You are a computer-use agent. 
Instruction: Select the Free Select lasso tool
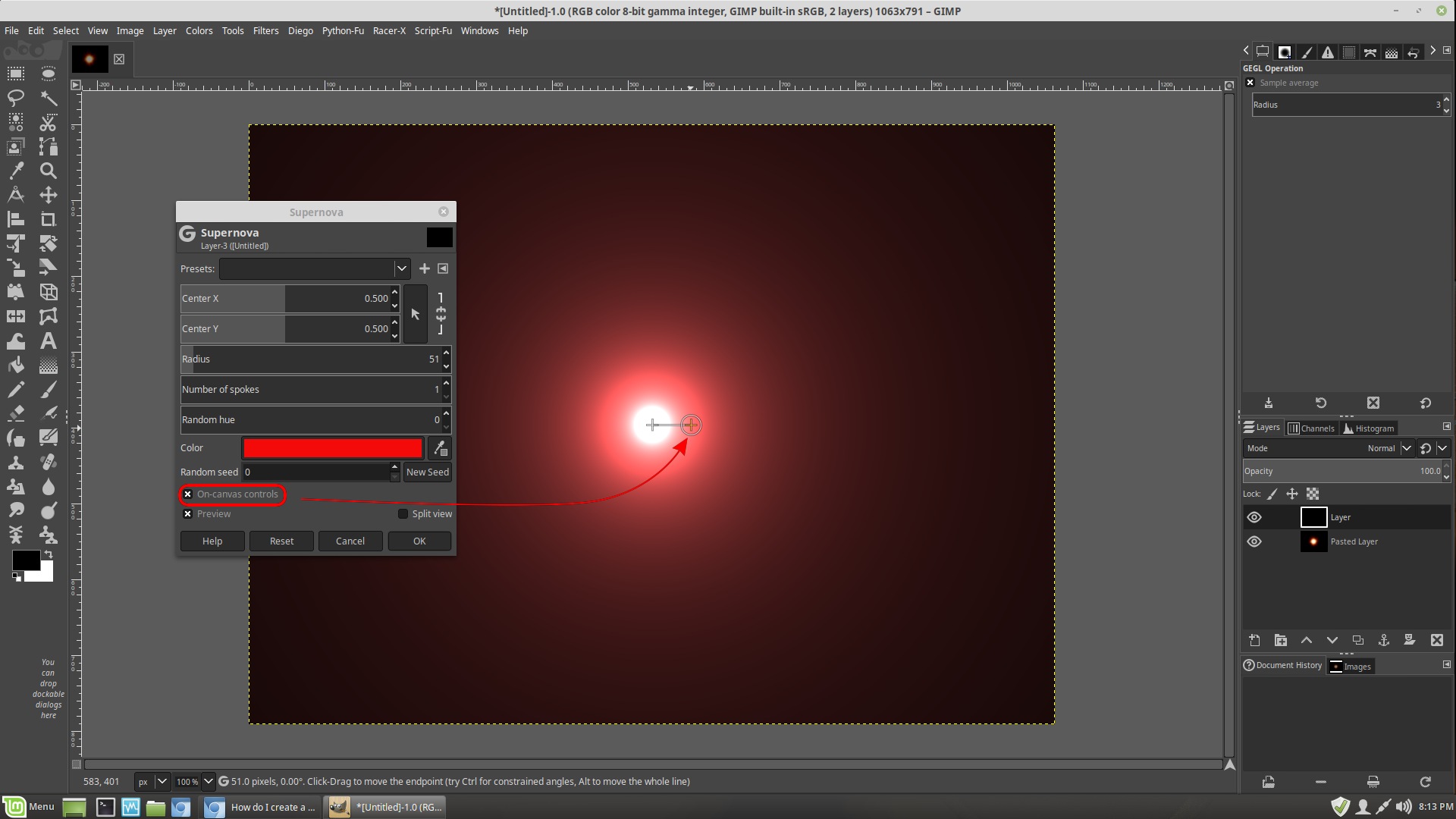tap(15, 98)
